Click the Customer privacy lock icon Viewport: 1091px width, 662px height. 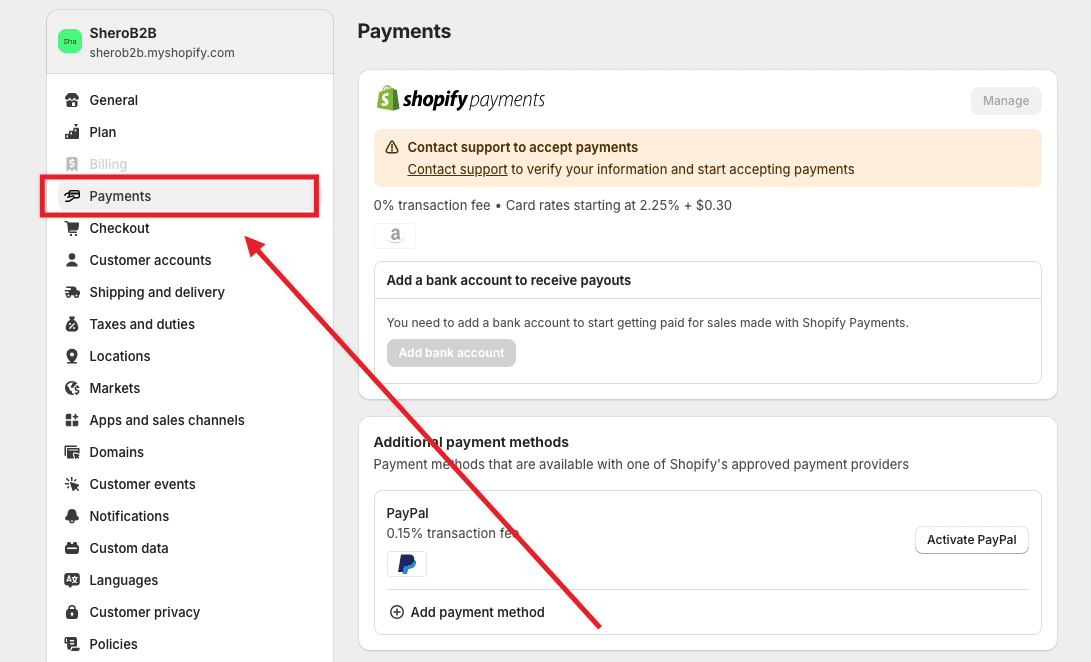coord(71,612)
